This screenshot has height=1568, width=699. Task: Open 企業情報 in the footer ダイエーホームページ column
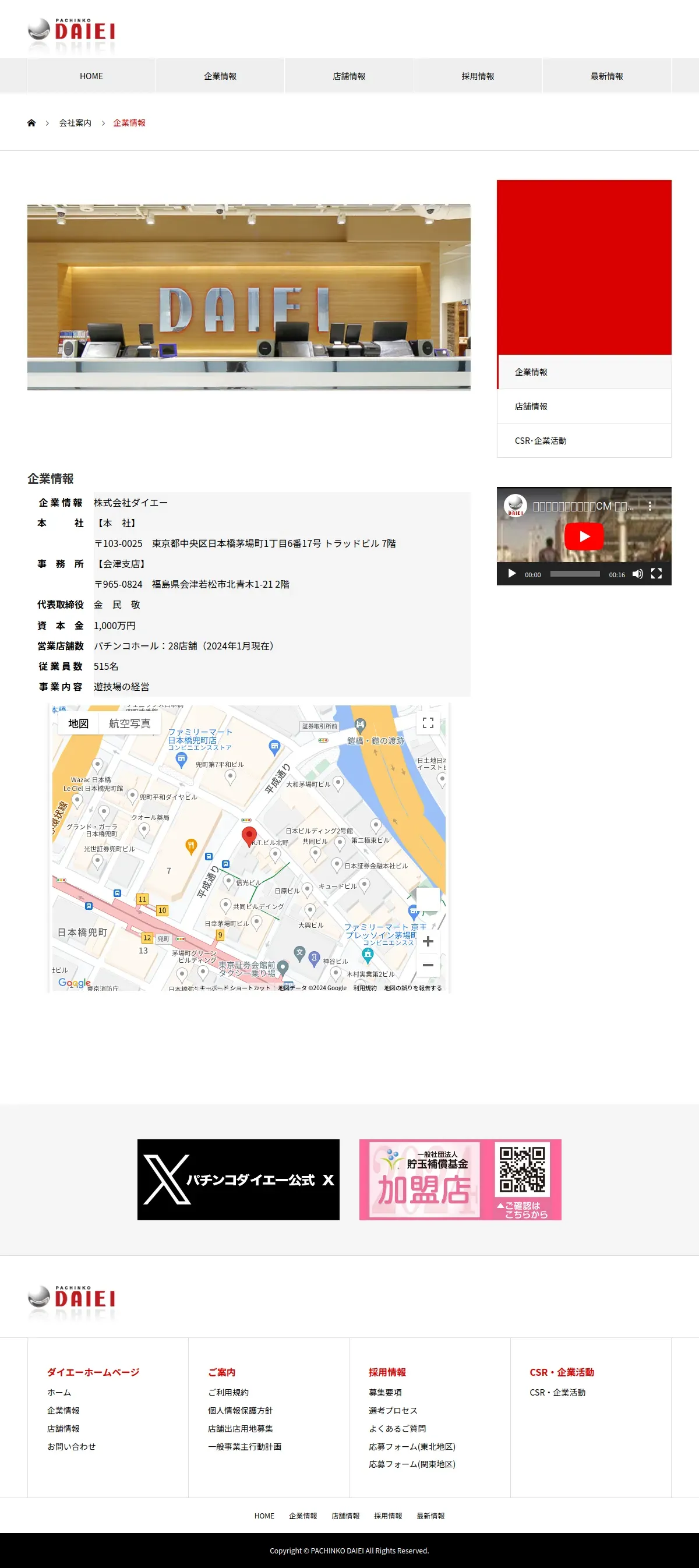(63, 1410)
